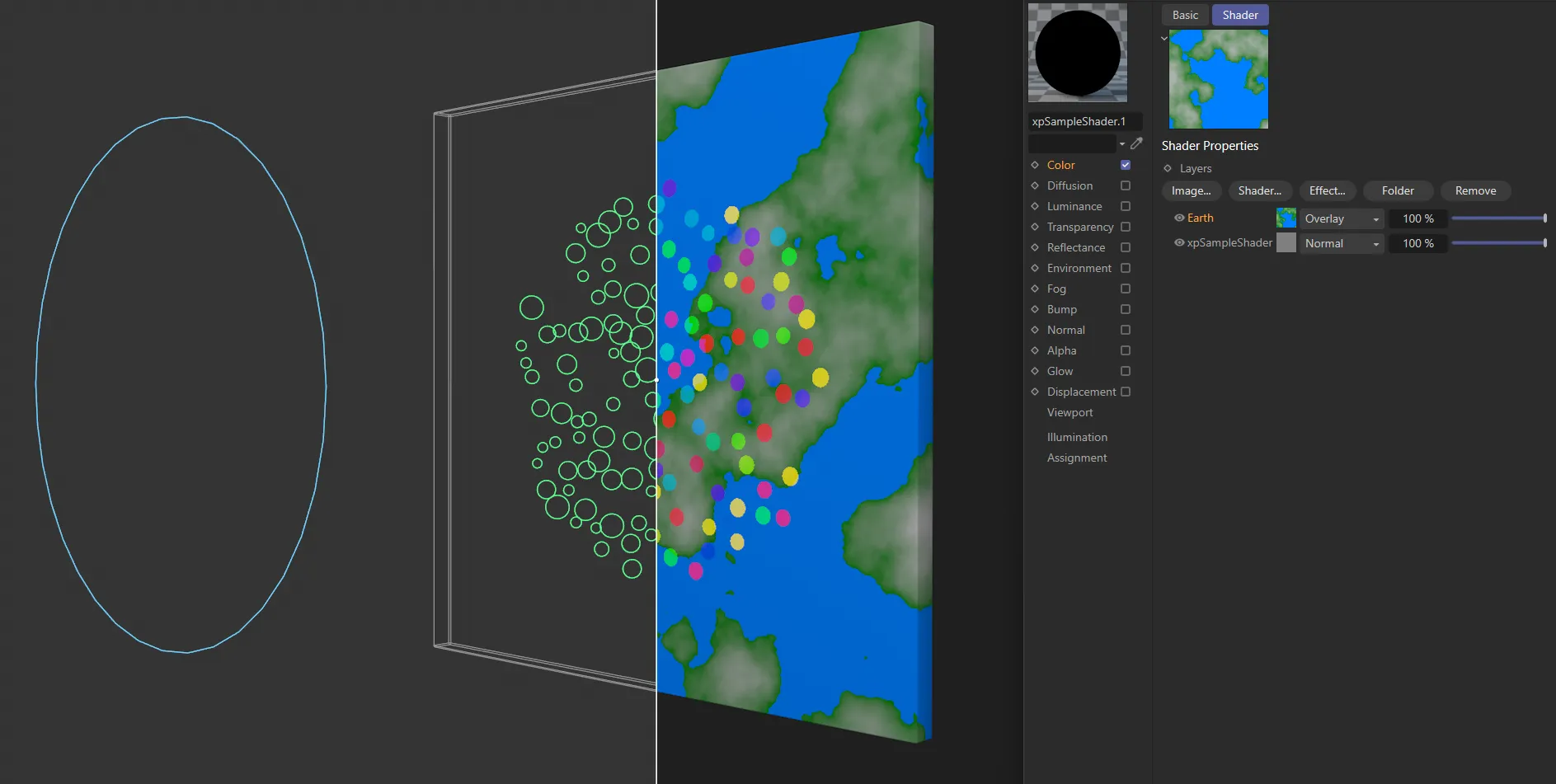1556x784 pixels.
Task: Click the fractal Earth shader preview image
Action: [1218, 79]
